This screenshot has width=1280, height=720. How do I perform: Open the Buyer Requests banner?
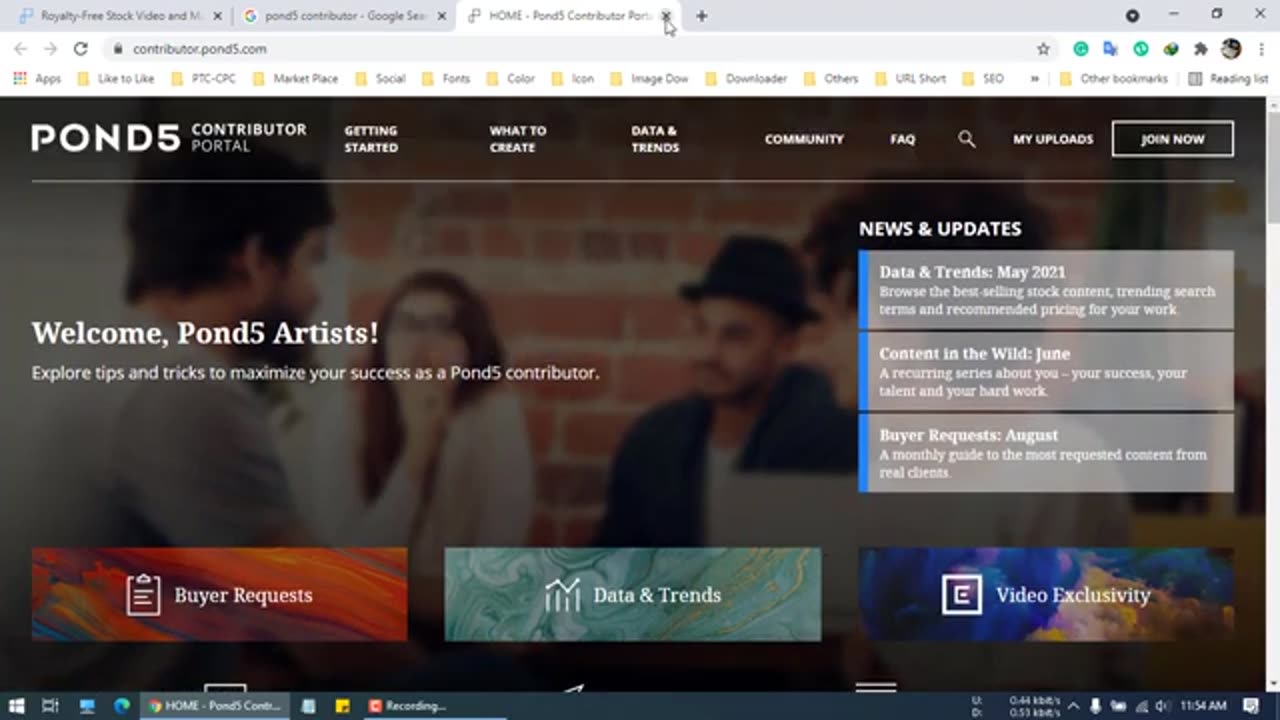pos(219,594)
